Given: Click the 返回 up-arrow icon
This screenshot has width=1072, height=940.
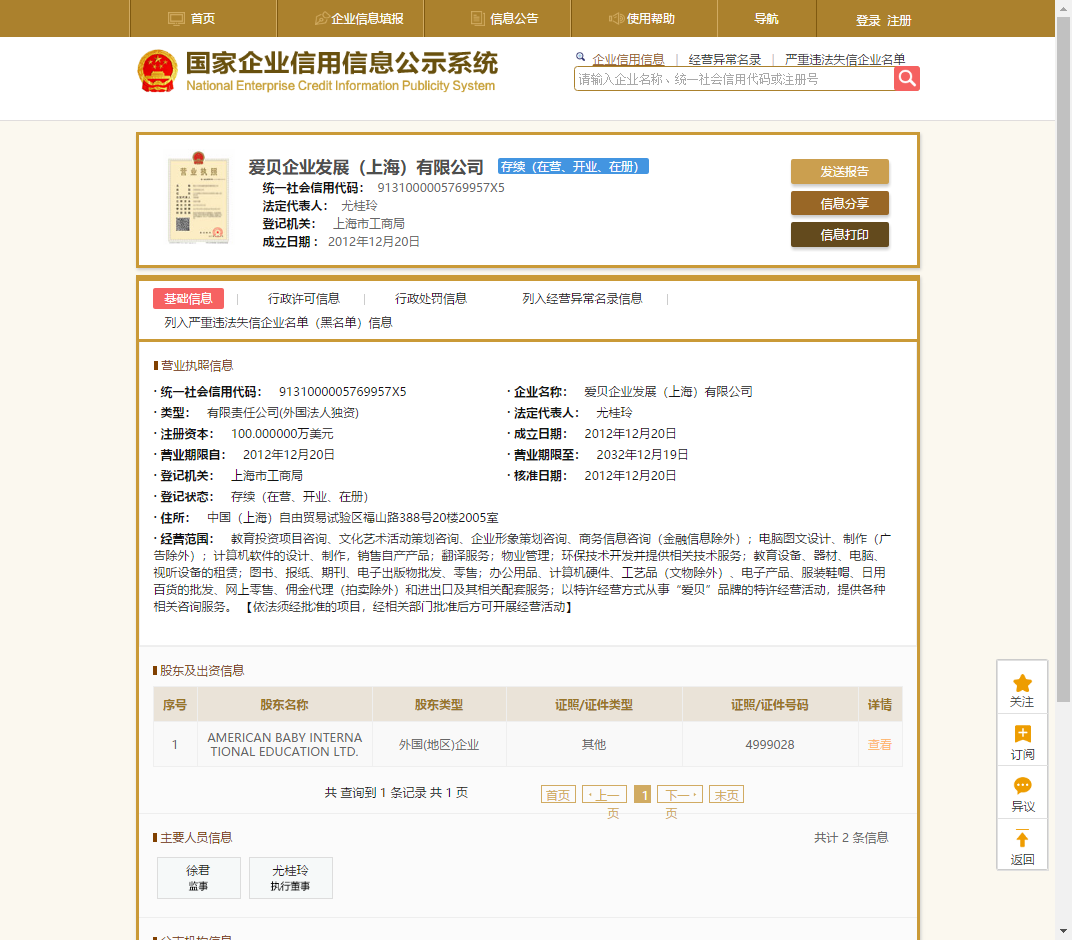Looking at the screenshot, I should tap(1022, 840).
